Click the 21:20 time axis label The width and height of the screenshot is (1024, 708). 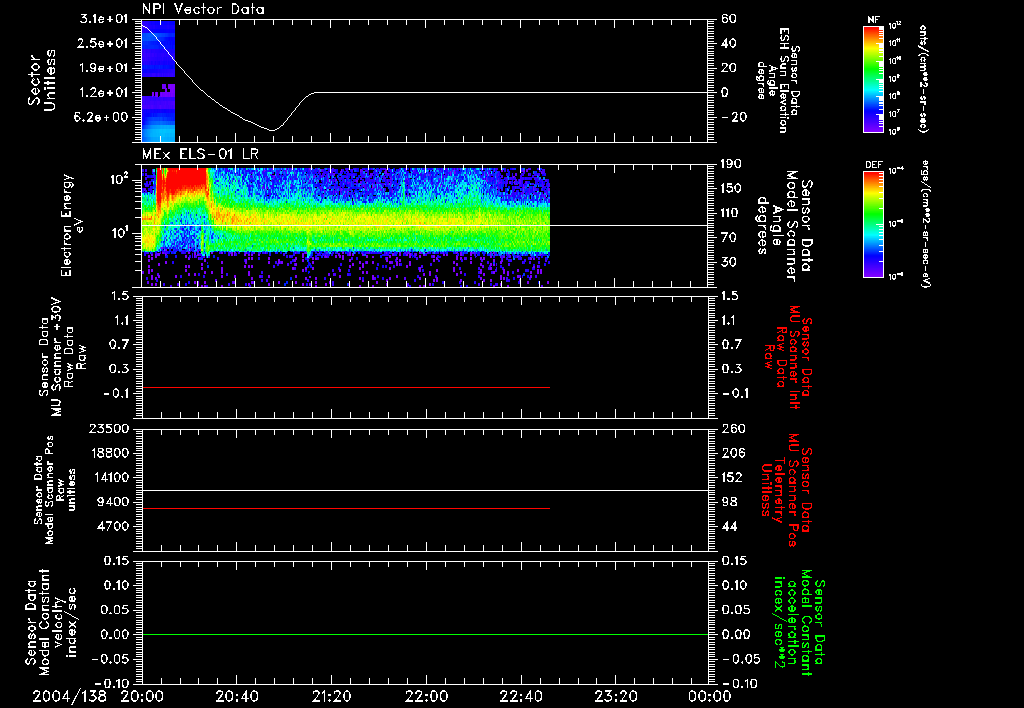pos(331,696)
